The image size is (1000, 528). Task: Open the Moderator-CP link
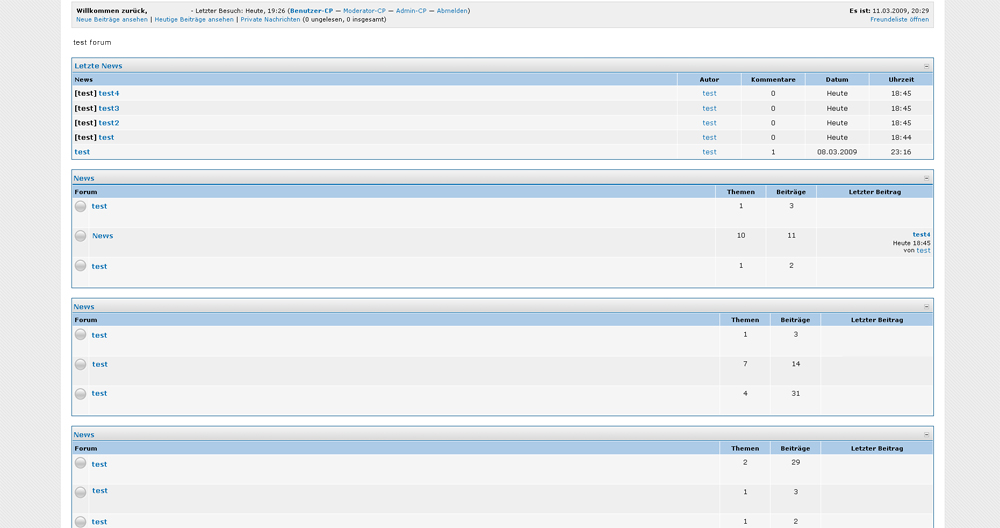[364, 11]
